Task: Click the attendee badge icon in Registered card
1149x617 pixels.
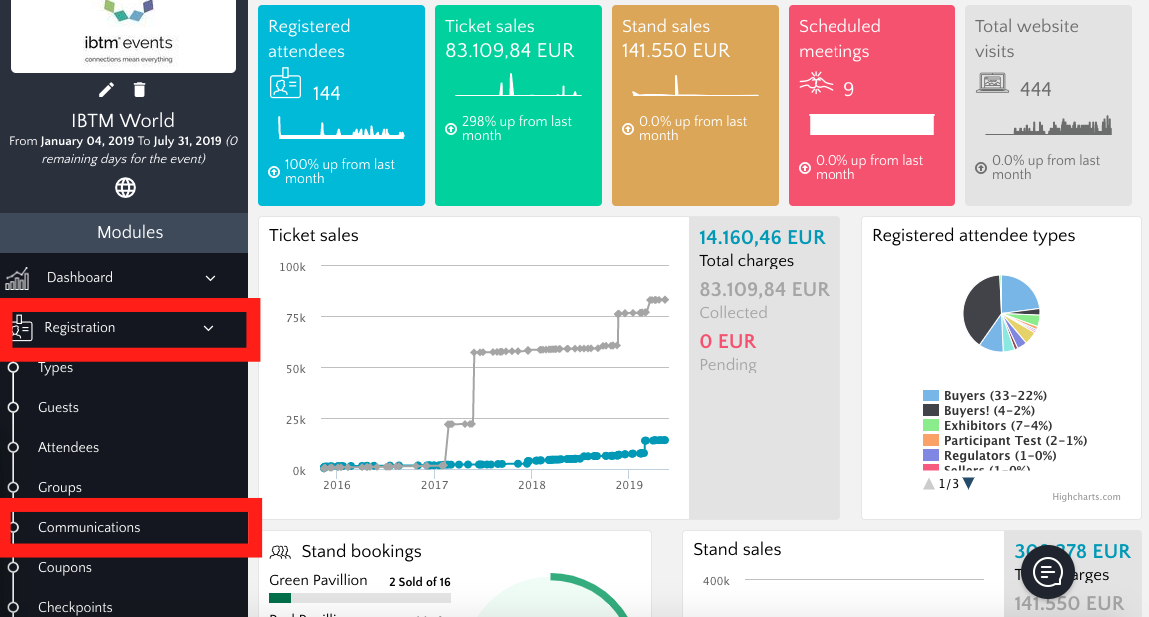Action: [x=285, y=86]
